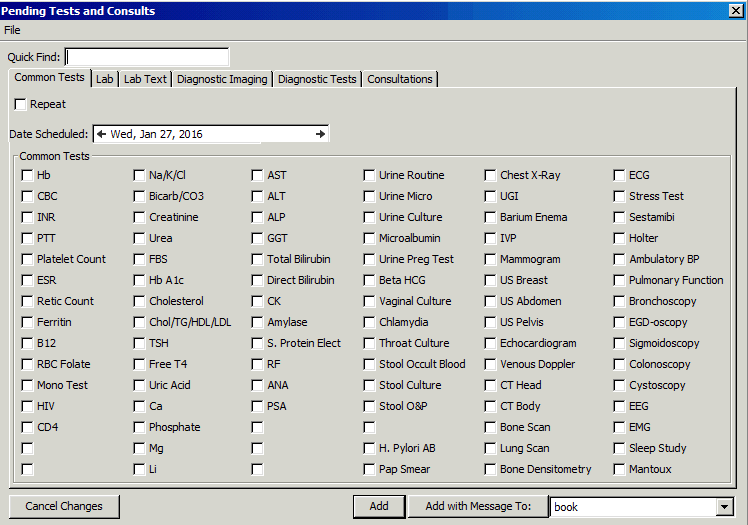Tick the Ferritin checkbox
Screen dimensions: 748x525
pos(27,322)
